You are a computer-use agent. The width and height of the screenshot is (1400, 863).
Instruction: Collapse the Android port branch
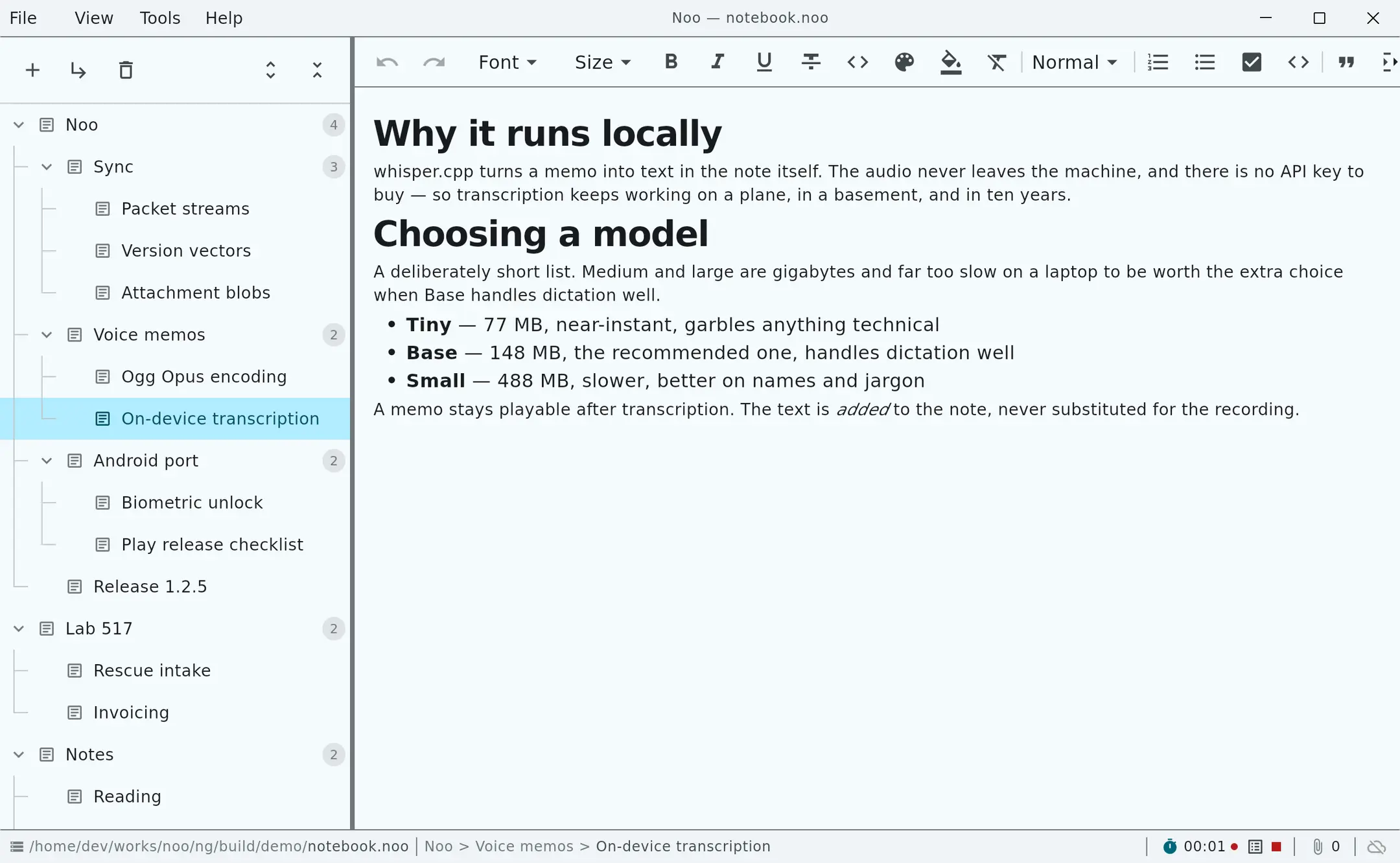click(x=47, y=461)
